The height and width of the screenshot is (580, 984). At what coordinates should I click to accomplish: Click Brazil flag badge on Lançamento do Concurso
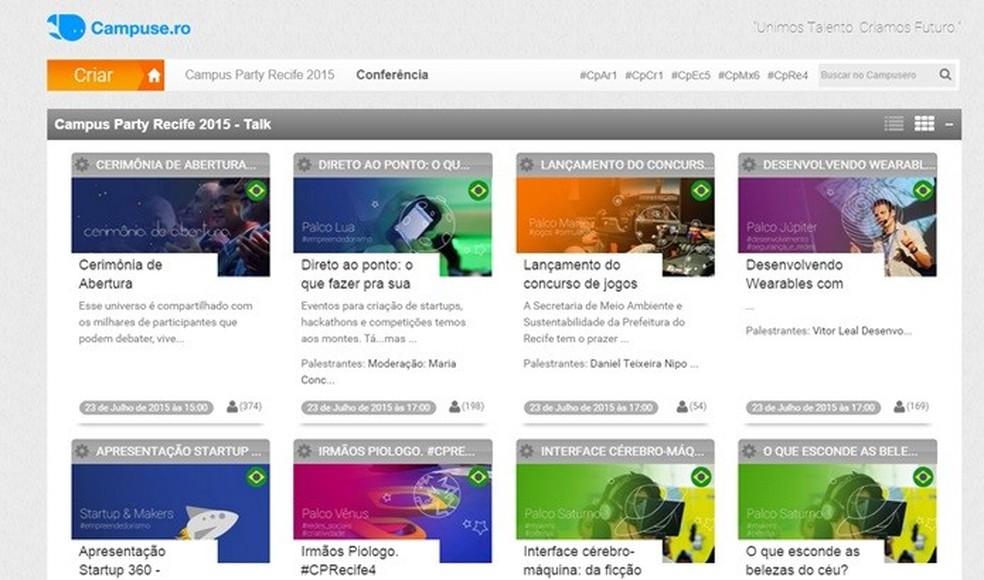[700, 190]
